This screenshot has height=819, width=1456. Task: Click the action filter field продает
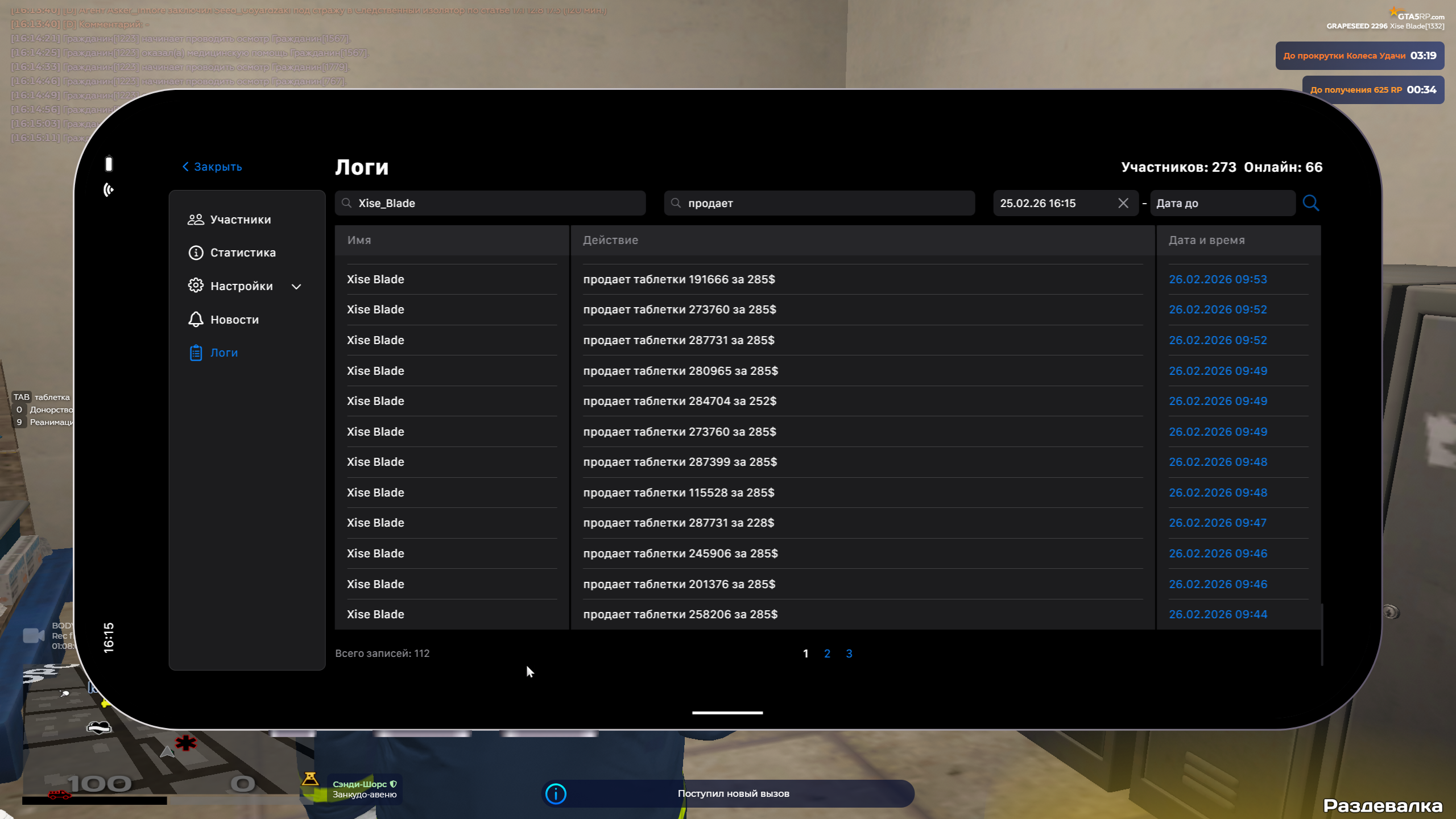(819, 203)
